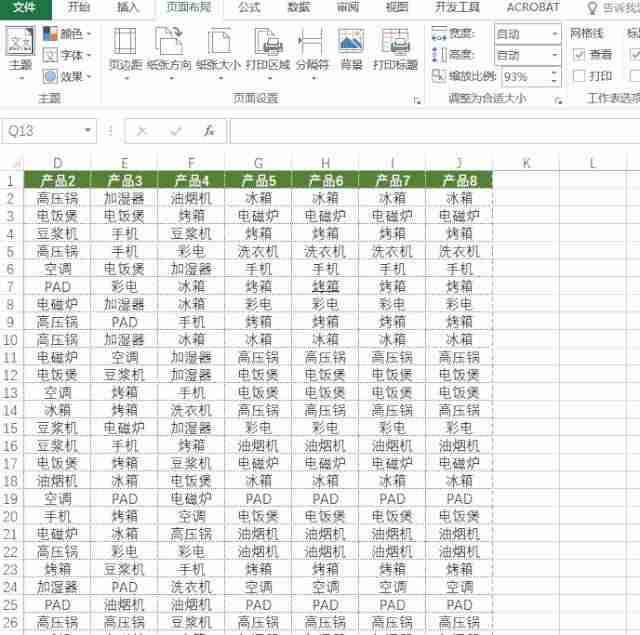Select column K header

pos(526,163)
